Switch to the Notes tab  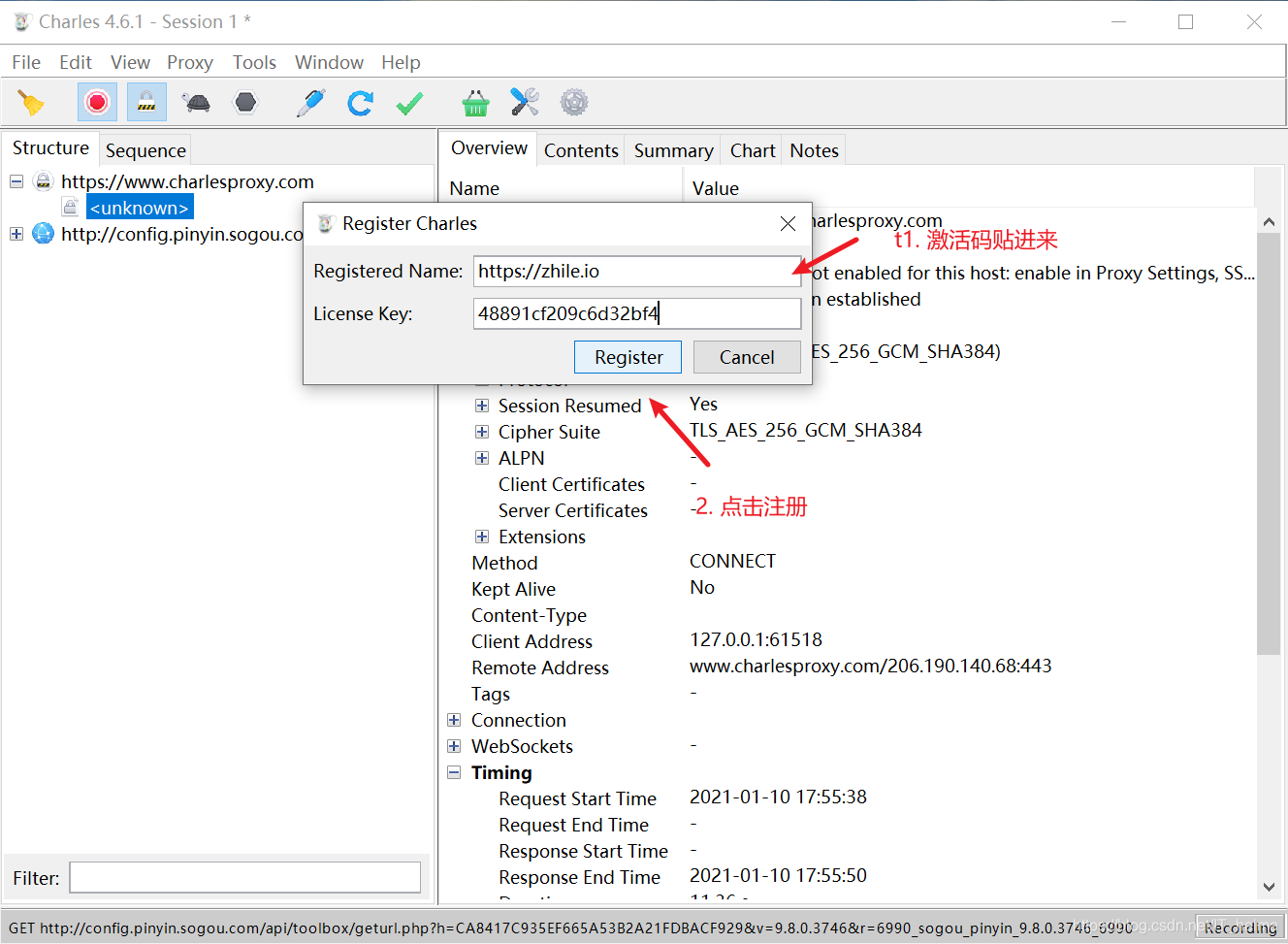pyautogui.click(x=814, y=150)
